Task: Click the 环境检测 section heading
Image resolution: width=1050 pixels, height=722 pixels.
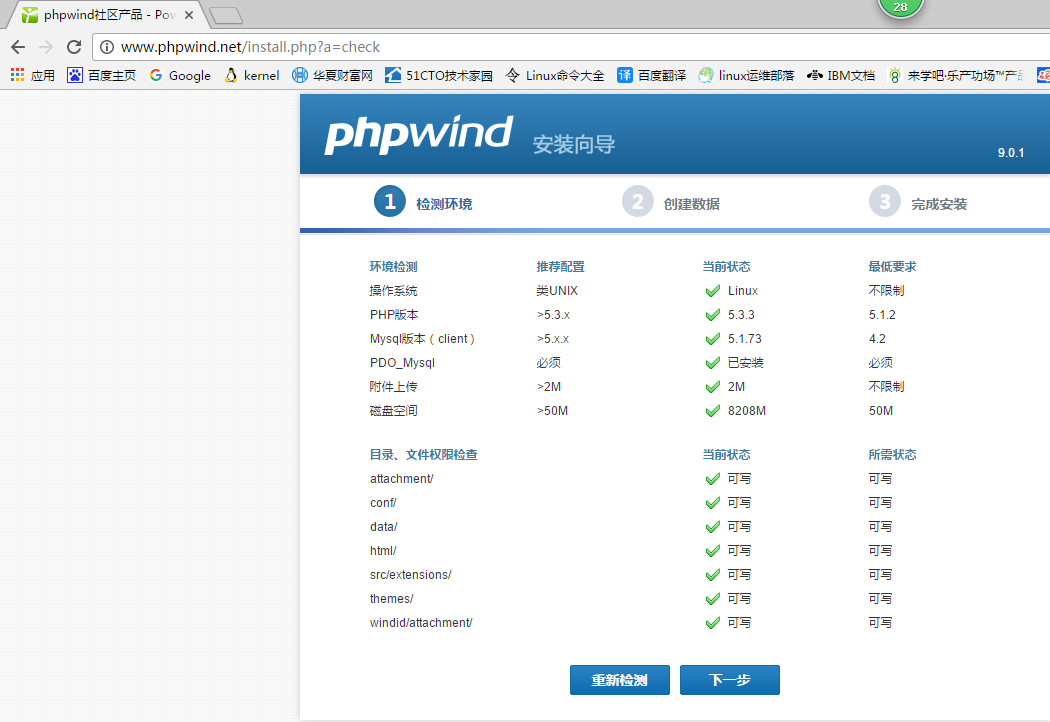Action: coord(393,267)
